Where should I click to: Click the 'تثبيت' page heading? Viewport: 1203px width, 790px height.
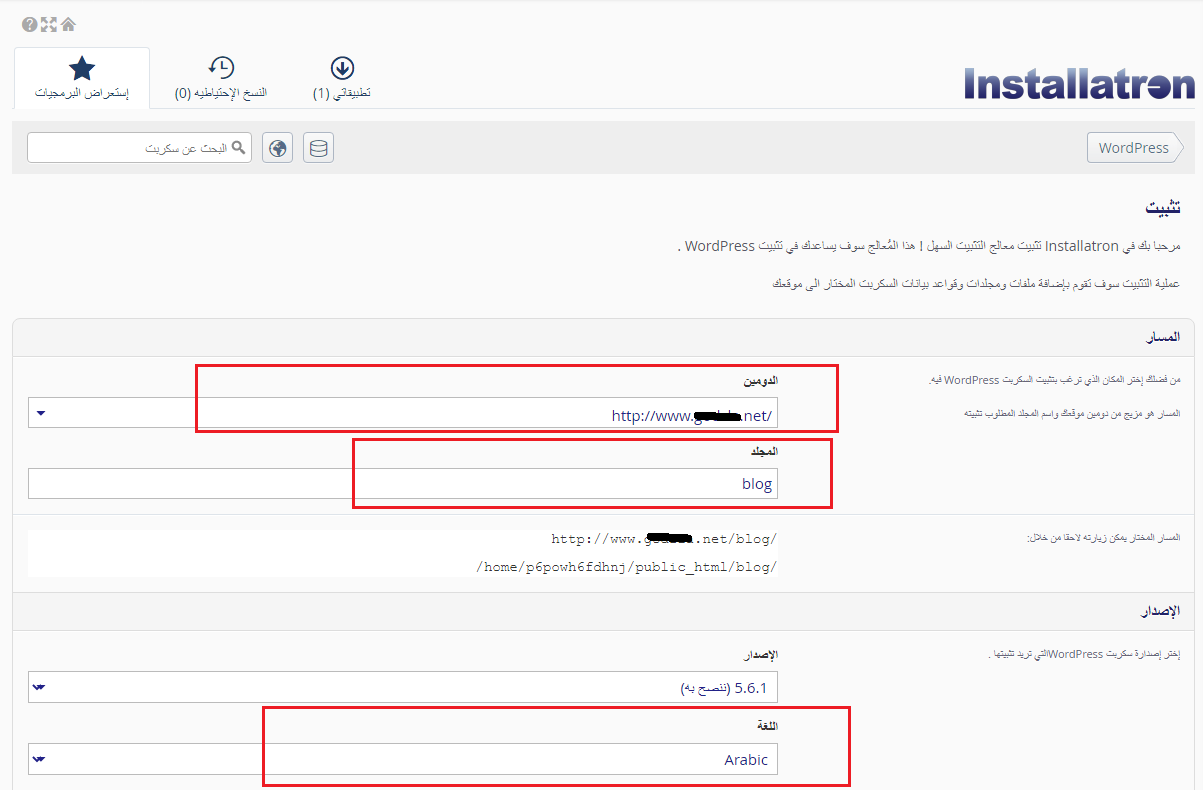pyautogui.click(x=1163, y=207)
